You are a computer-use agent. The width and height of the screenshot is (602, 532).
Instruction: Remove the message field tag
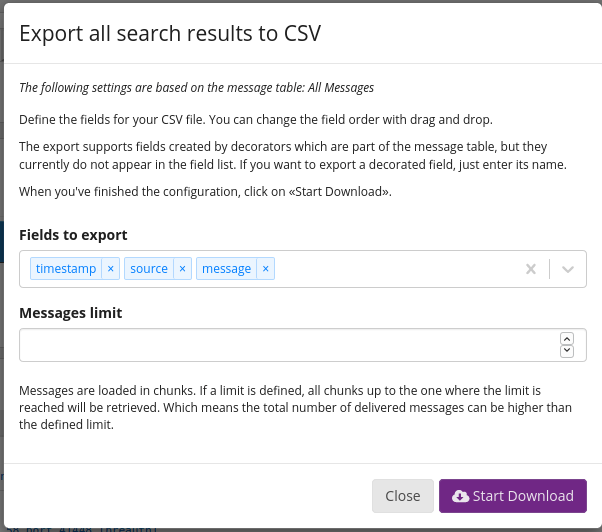coord(265,269)
